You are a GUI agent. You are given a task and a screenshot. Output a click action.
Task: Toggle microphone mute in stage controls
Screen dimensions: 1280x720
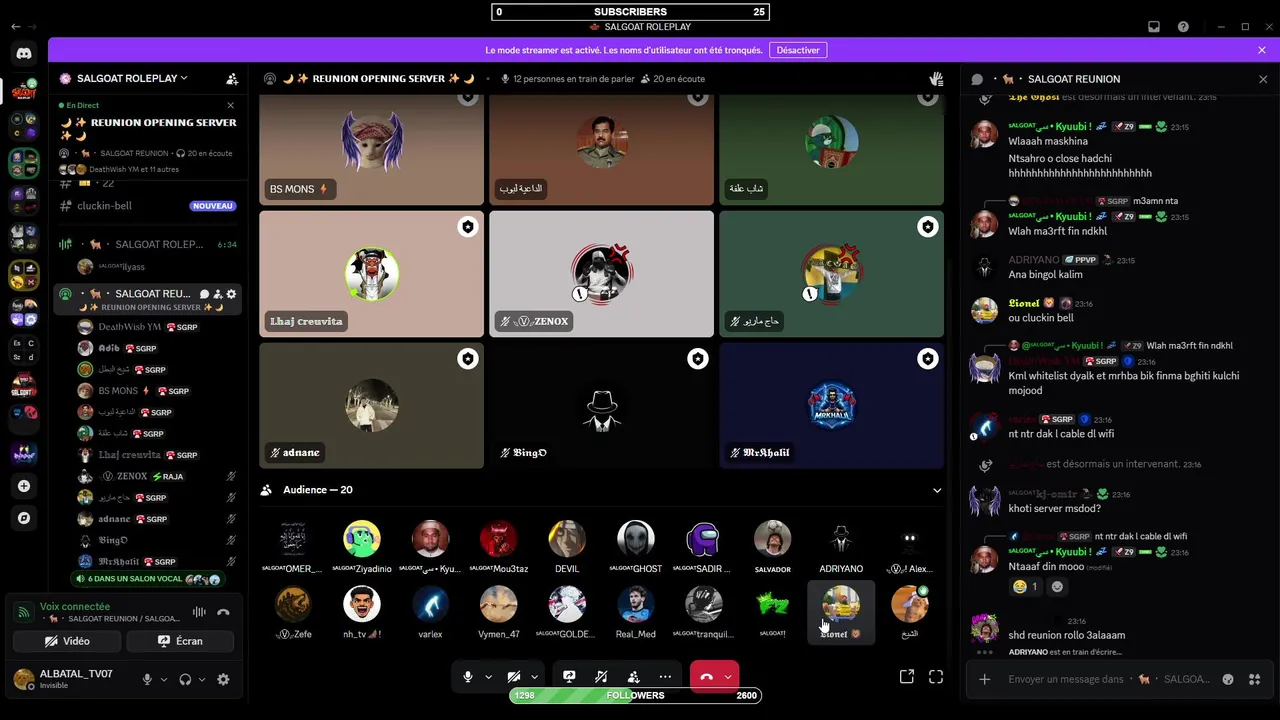pyautogui.click(x=467, y=677)
